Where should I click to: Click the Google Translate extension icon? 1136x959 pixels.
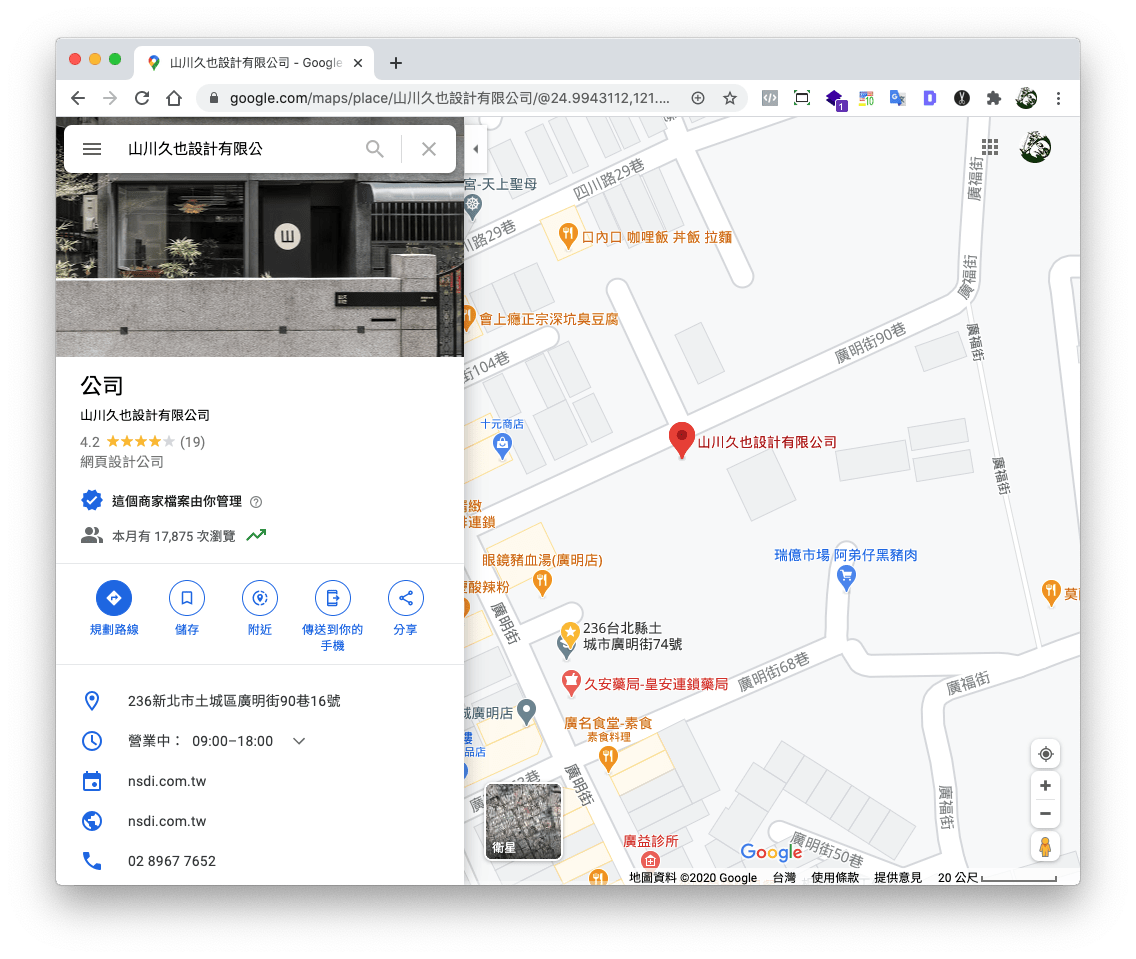[x=898, y=98]
